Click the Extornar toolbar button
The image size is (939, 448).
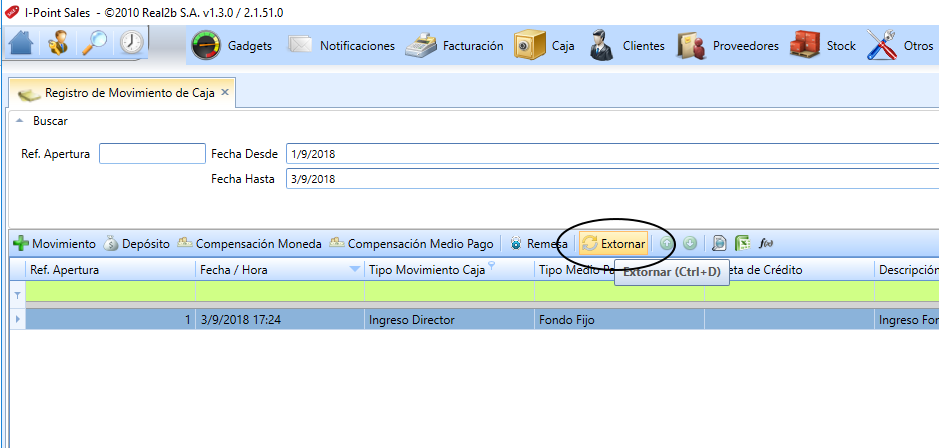(614, 244)
